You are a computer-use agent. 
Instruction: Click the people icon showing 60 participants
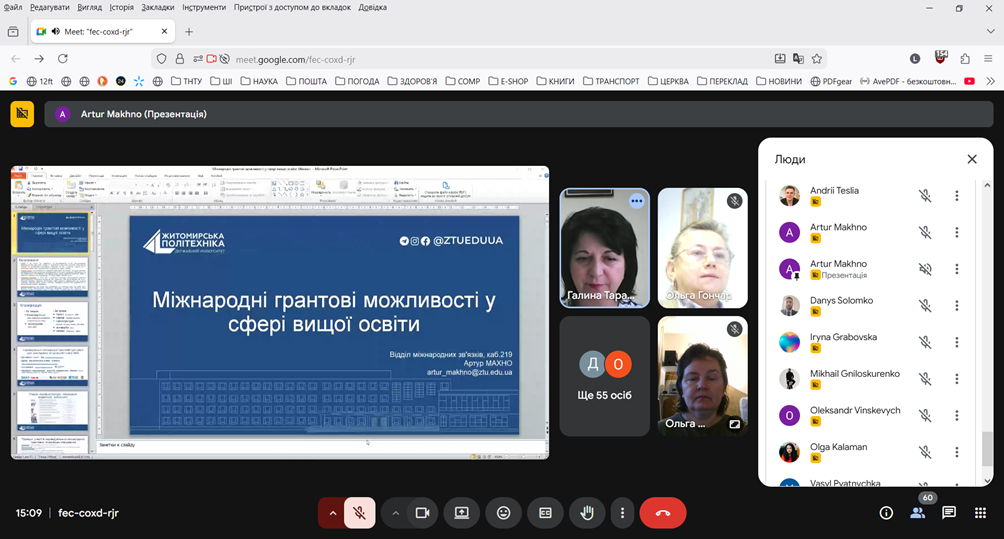(917, 513)
